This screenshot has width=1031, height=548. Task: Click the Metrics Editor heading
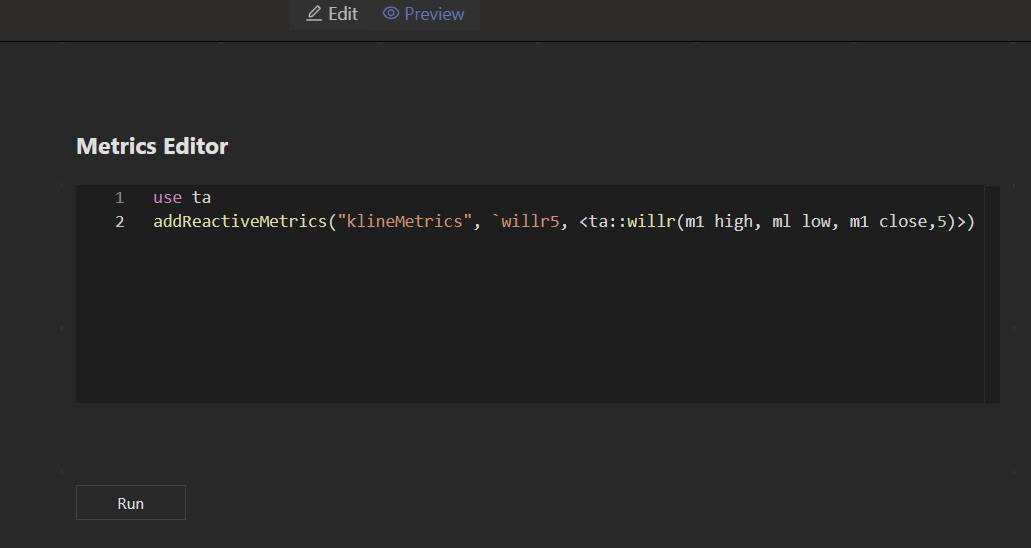pos(152,146)
